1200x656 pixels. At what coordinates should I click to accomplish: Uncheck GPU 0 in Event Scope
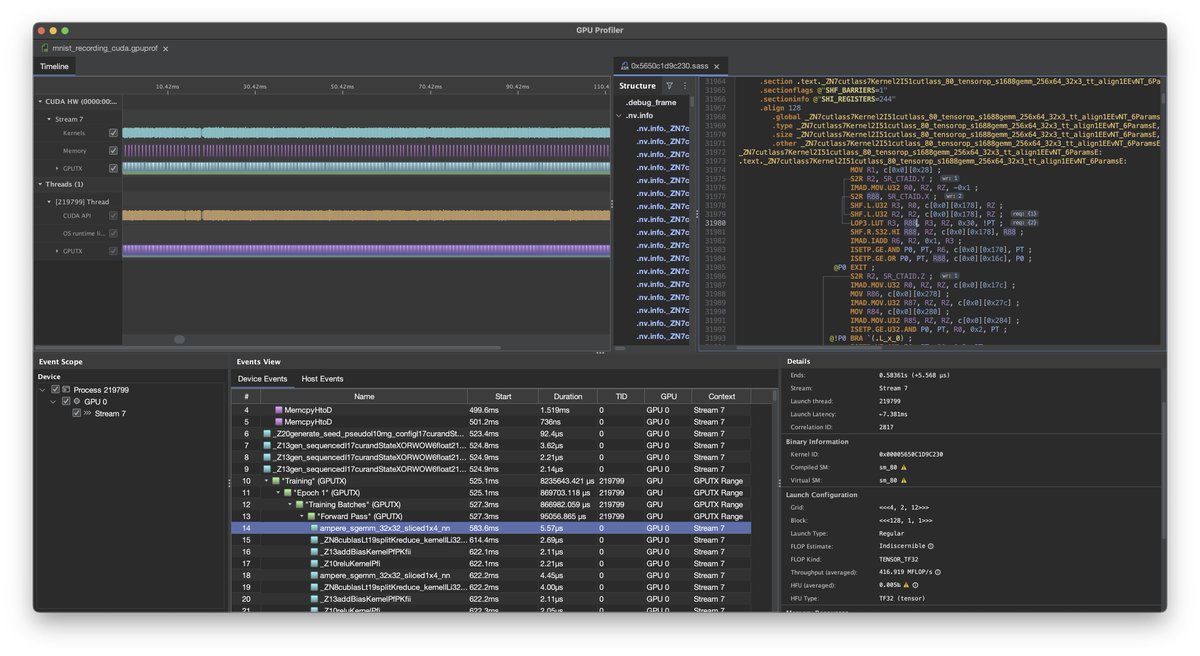pyautogui.click(x=66, y=401)
